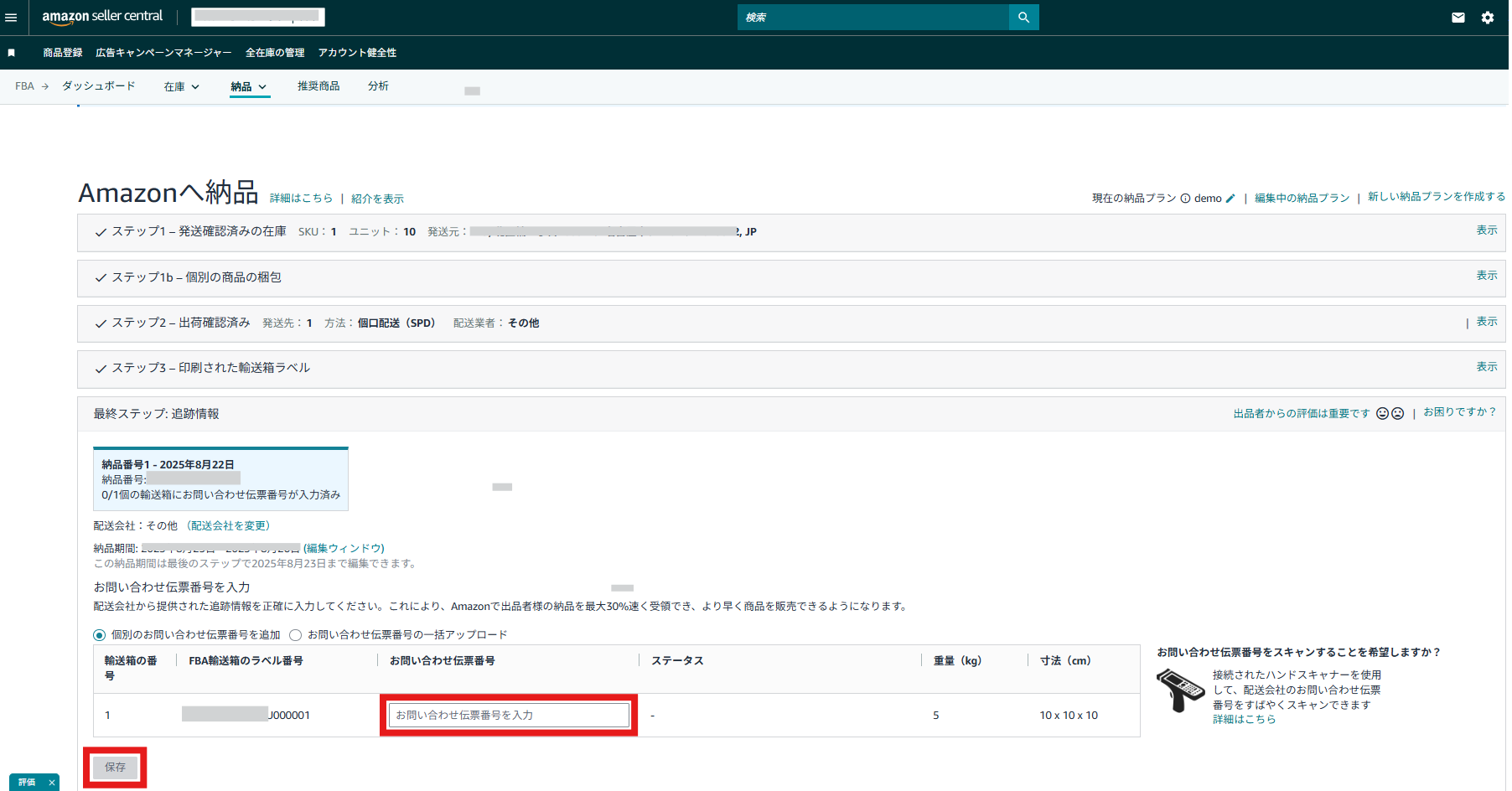Click the bookmark flag icon
The width and height of the screenshot is (1512, 791).
[x=12, y=53]
